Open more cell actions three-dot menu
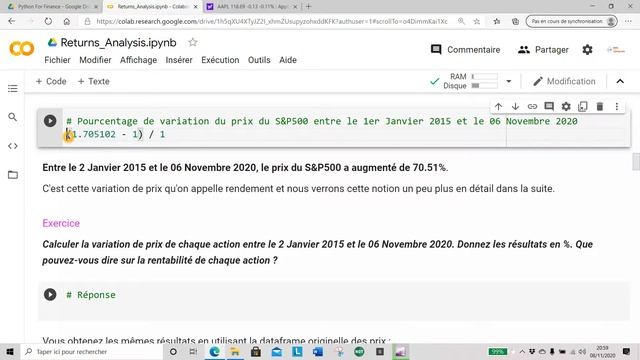Screen dimensions: 640x360 617,107
